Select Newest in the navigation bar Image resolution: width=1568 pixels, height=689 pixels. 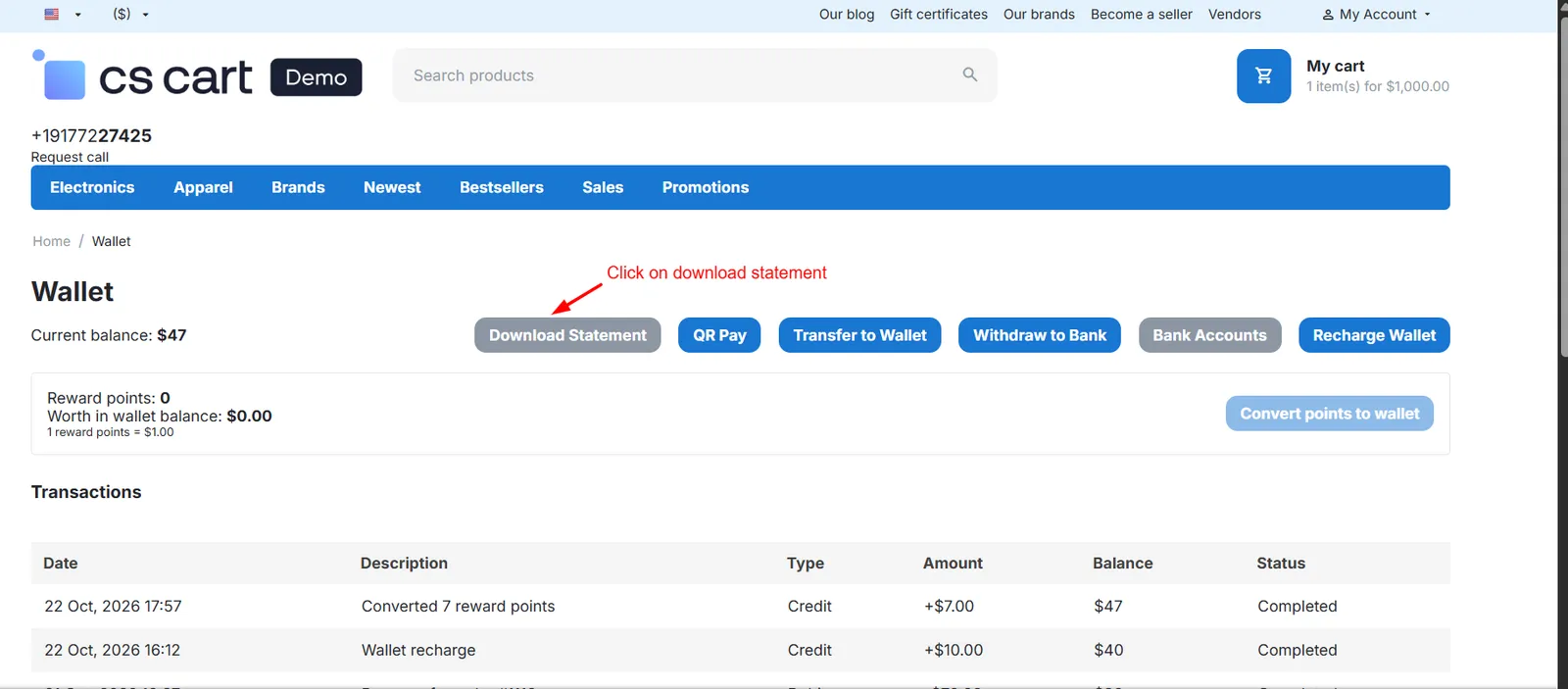point(392,187)
